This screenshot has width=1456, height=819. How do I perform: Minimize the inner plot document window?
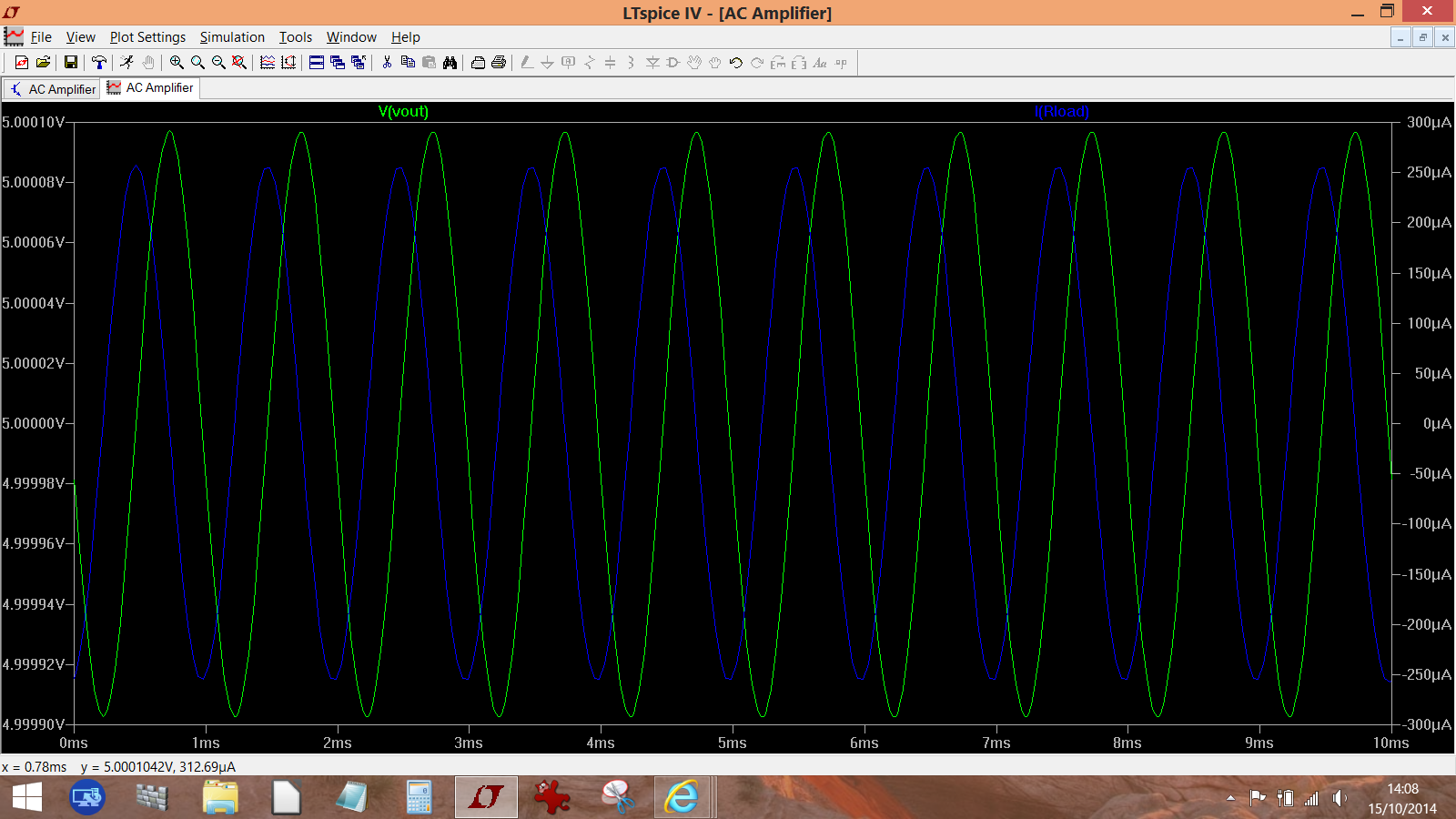click(1400, 37)
